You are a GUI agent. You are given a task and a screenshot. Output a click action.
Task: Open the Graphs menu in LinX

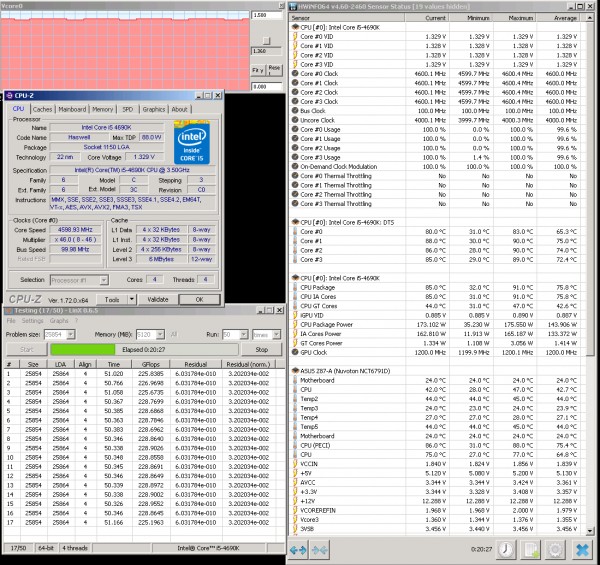pyautogui.click(x=59, y=321)
